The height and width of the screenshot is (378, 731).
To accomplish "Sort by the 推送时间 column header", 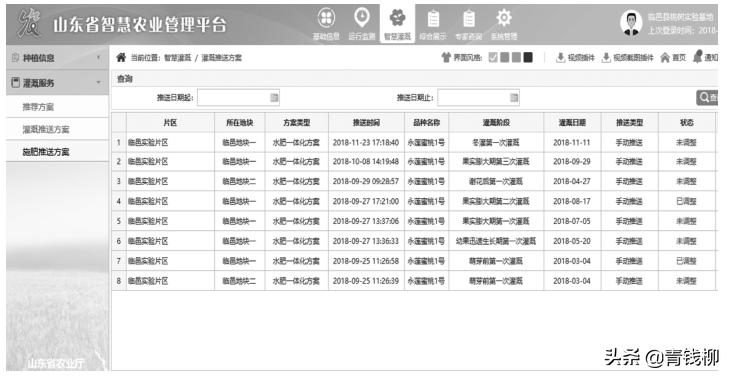I will pyautogui.click(x=366, y=123).
